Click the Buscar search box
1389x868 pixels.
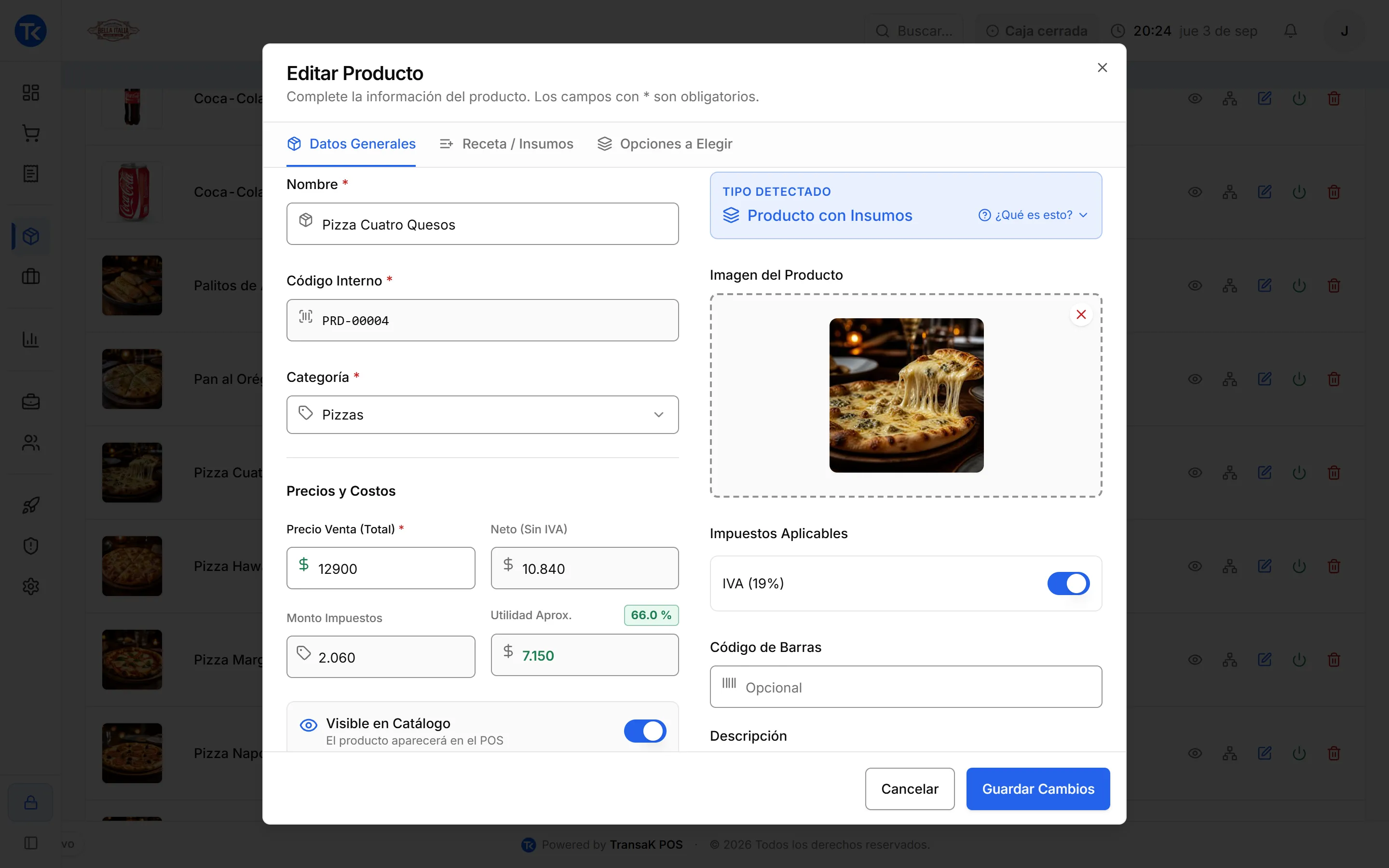click(914, 30)
